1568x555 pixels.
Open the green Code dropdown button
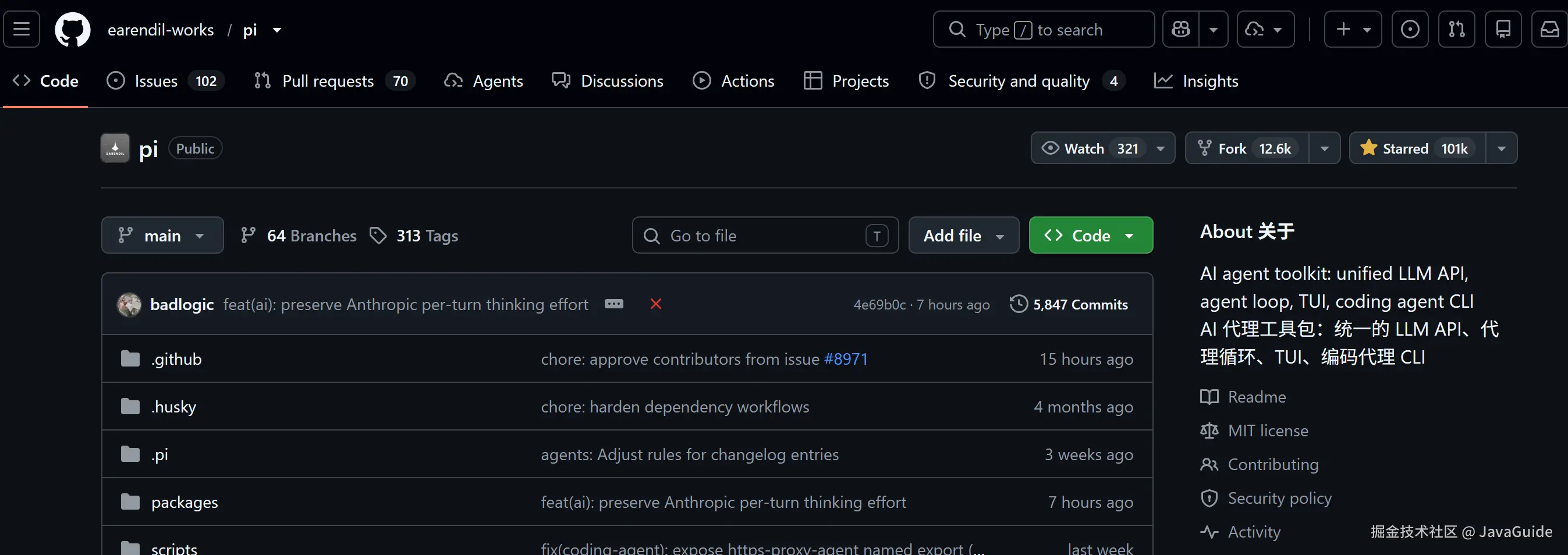tap(1091, 235)
